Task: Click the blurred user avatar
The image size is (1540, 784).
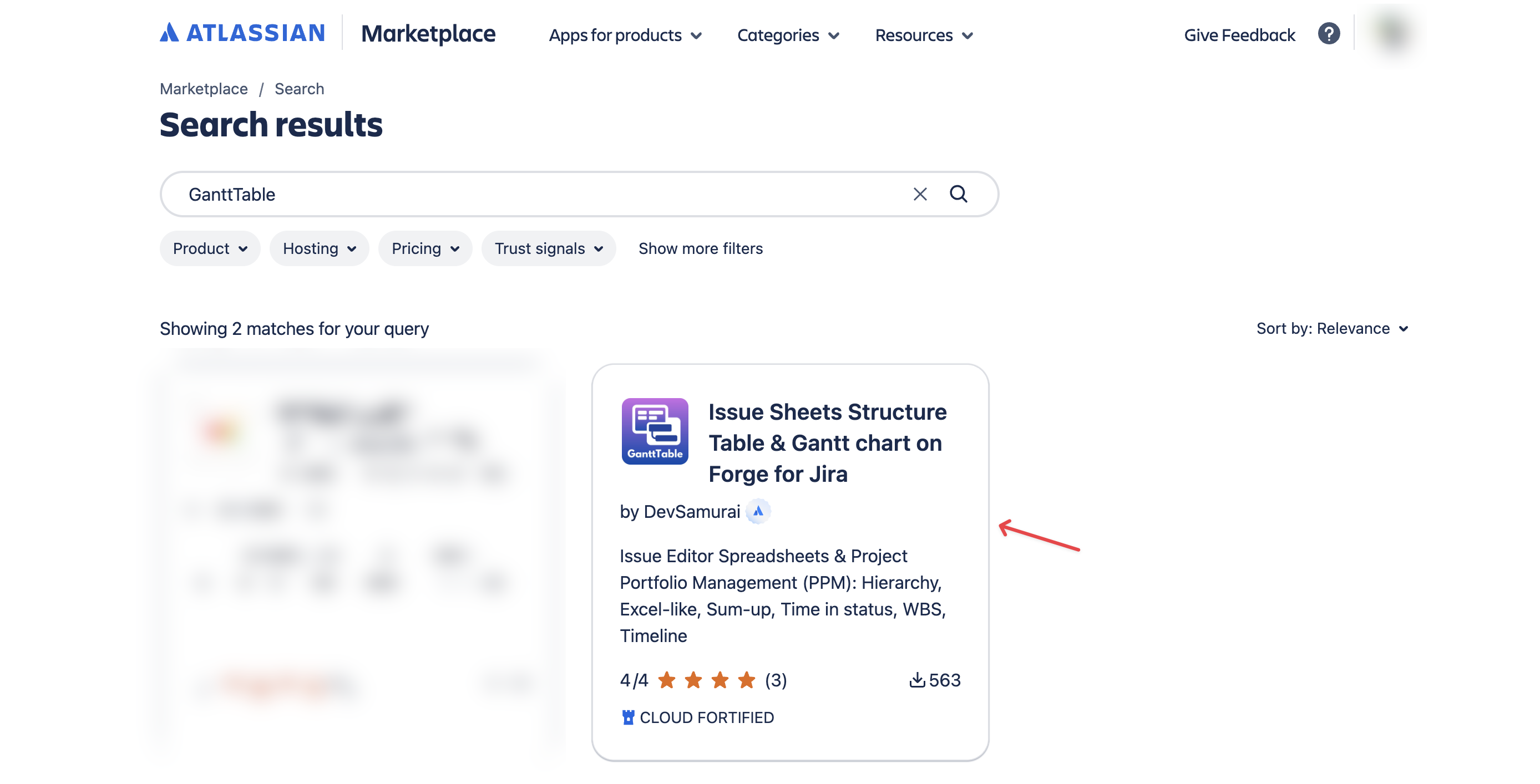Action: coord(1392,33)
